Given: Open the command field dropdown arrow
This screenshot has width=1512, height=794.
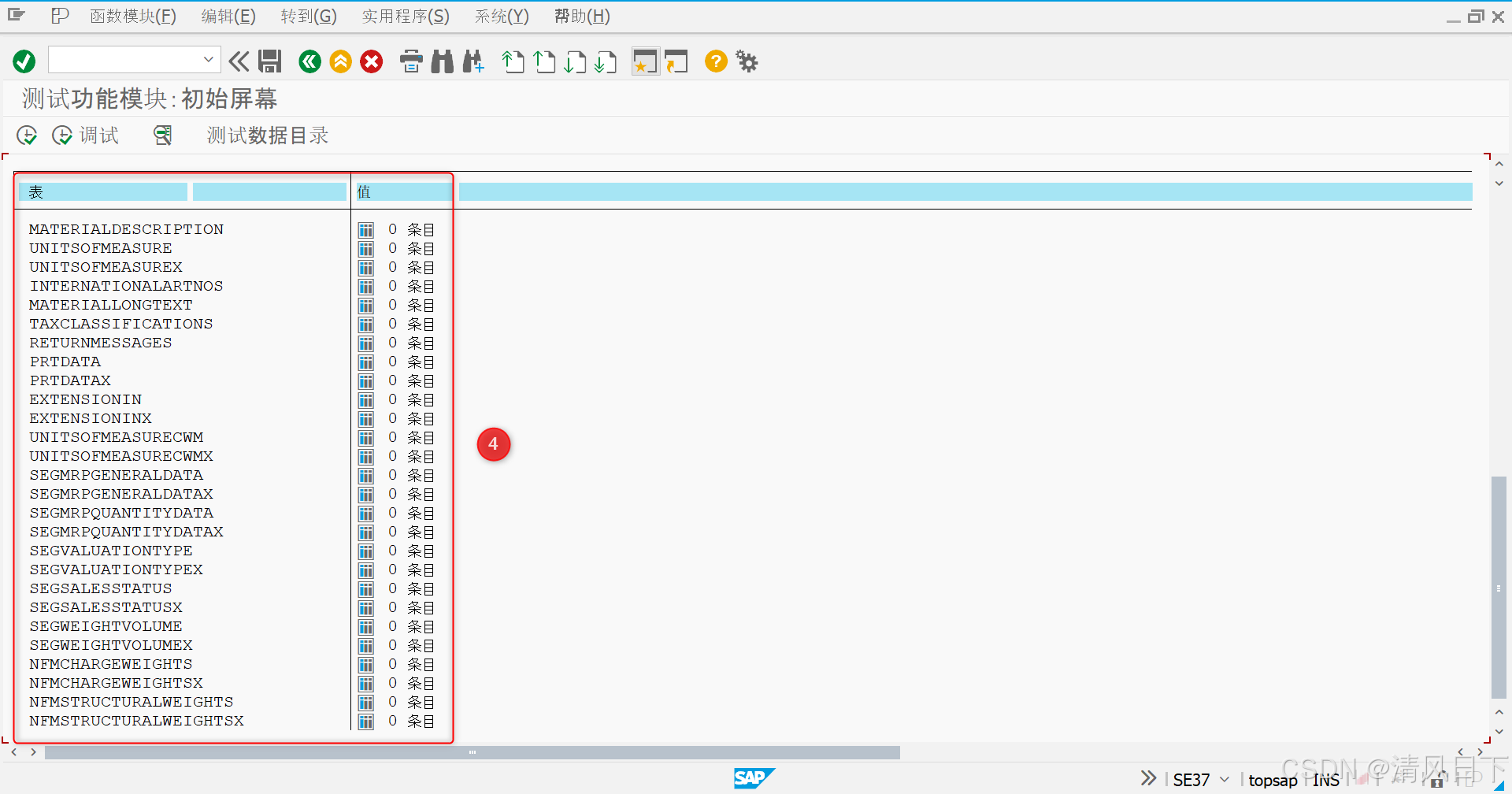Looking at the screenshot, I should pos(208,59).
